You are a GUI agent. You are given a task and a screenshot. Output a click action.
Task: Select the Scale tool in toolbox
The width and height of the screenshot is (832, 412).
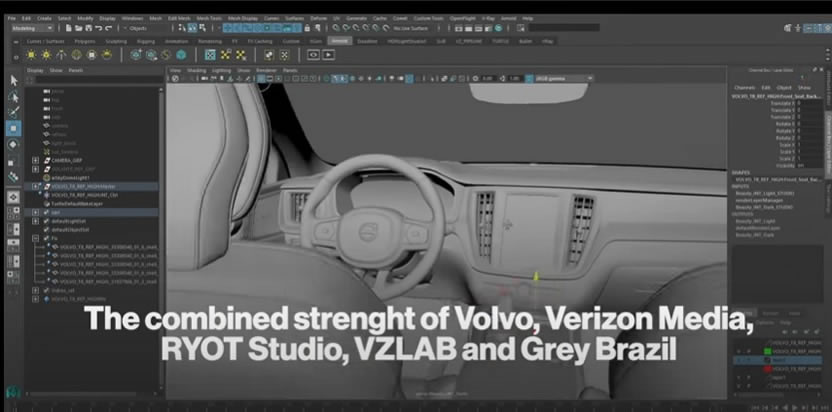12,162
